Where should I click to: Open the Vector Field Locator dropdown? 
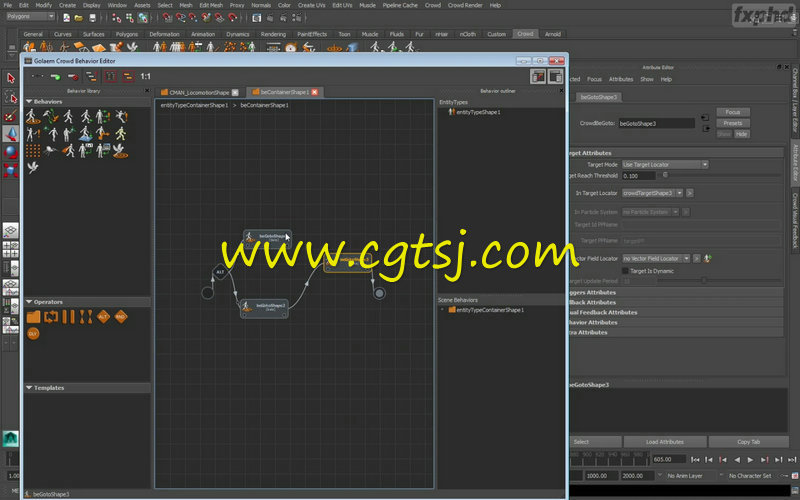coord(656,259)
